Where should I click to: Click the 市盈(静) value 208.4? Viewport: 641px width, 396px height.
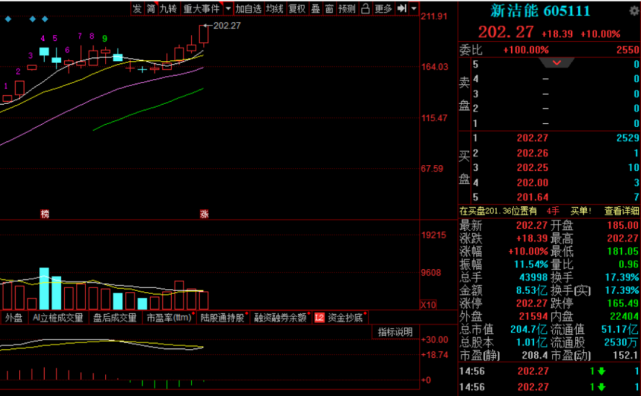click(x=534, y=355)
